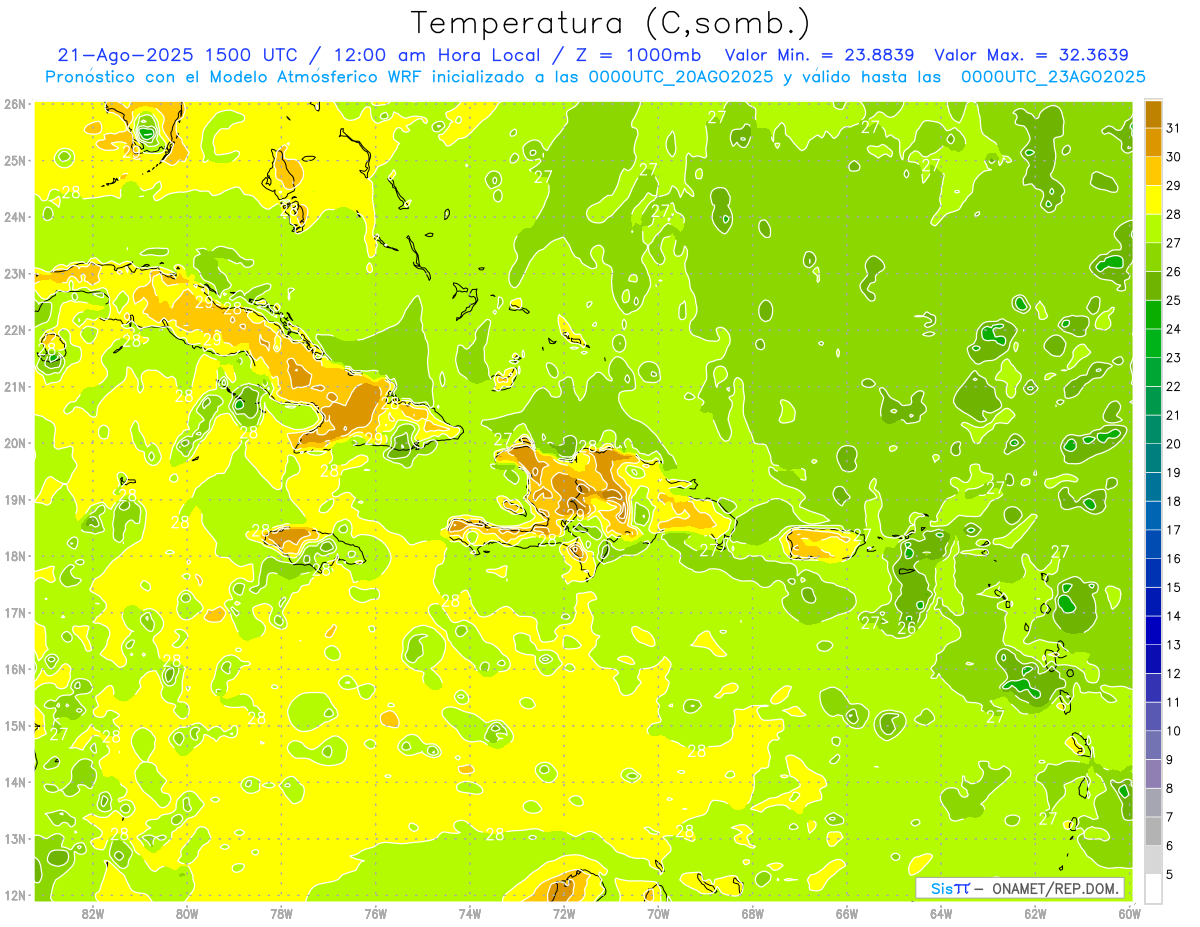Image resolution: width=1200 pixels, height=927 pixels.
Task: Click the "ONAMET/REP.DOM." credit label
Action: (1056, 888)
